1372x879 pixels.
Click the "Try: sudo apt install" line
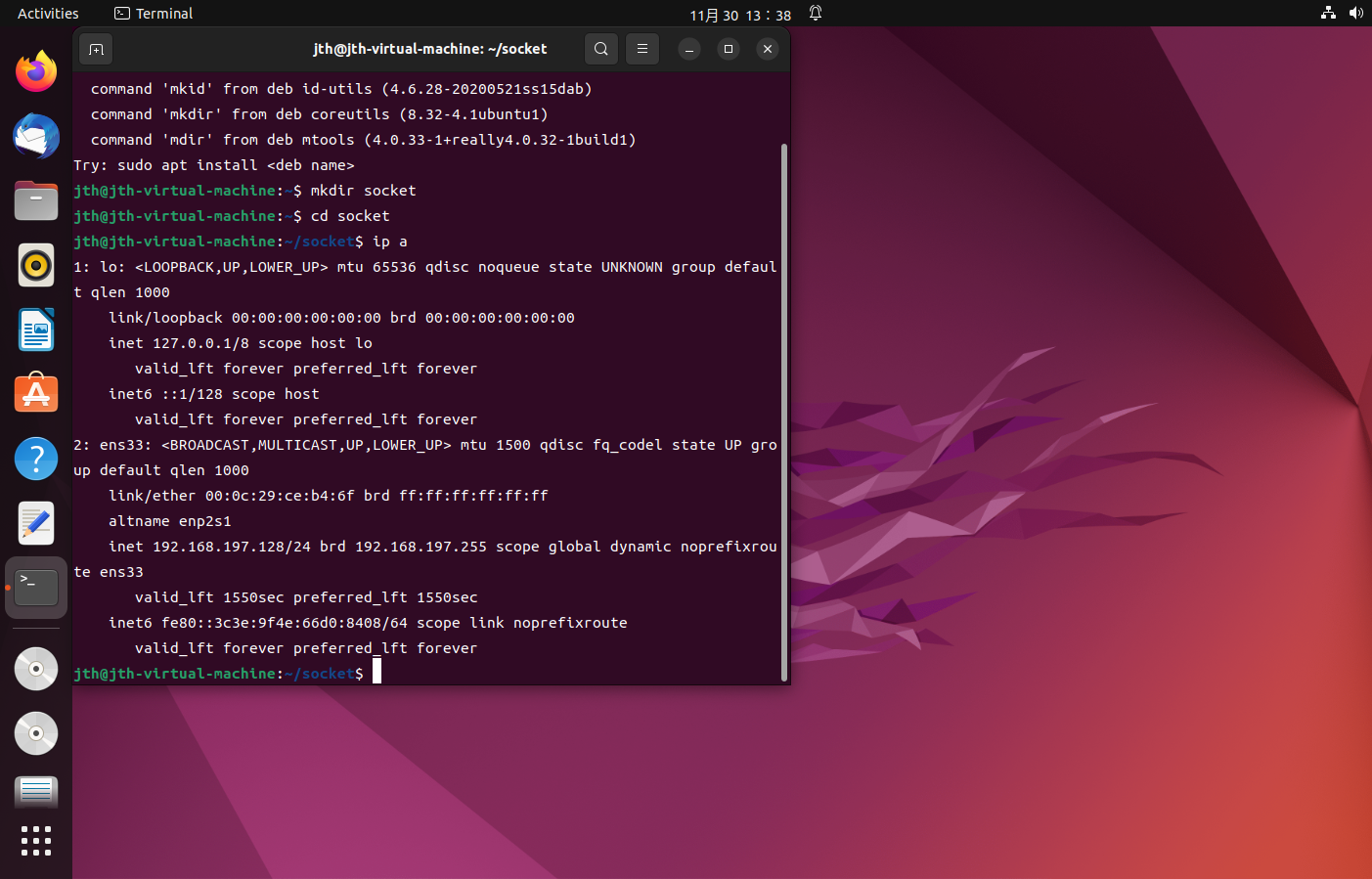[x=214, y=165]
